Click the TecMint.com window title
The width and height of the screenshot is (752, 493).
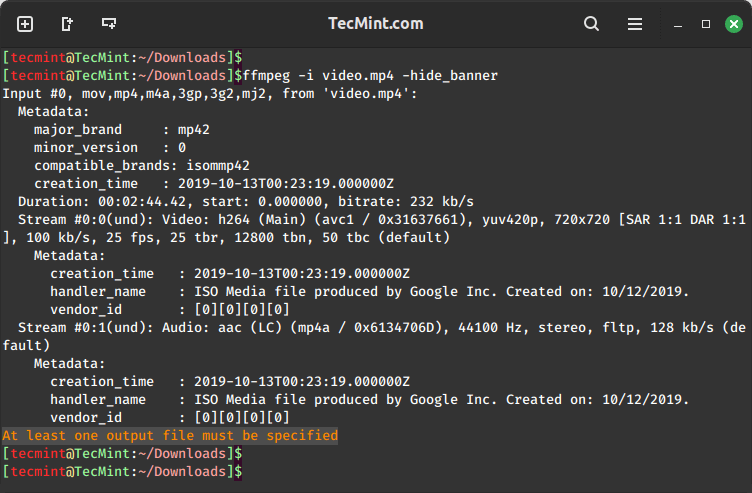[x=376, y=23]
